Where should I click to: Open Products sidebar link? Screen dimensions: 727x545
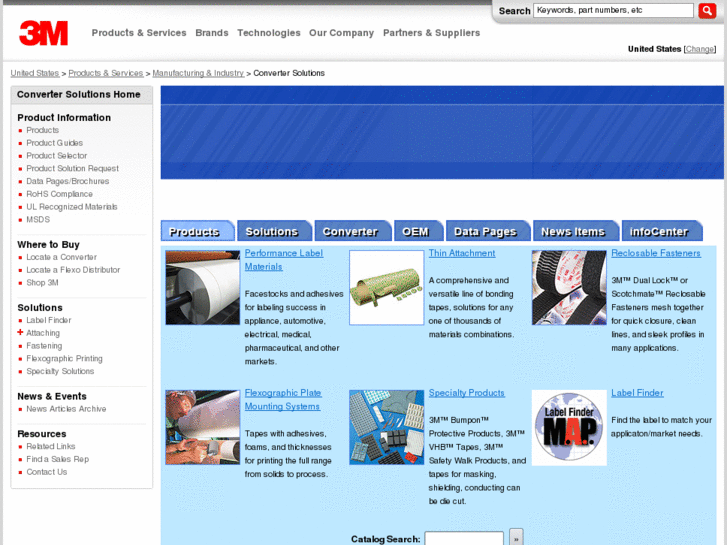(43, 130)
